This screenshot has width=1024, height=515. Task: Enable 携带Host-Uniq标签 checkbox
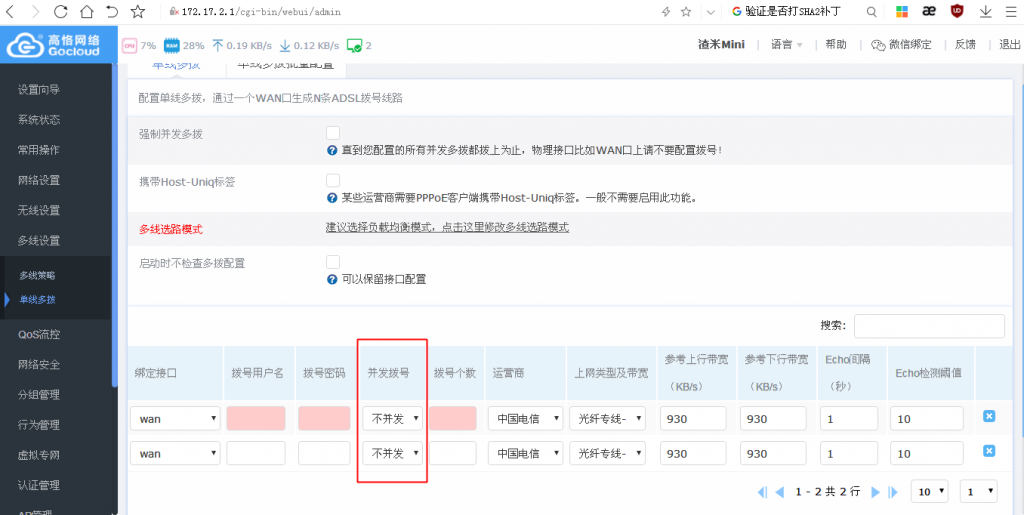(333, 181)
